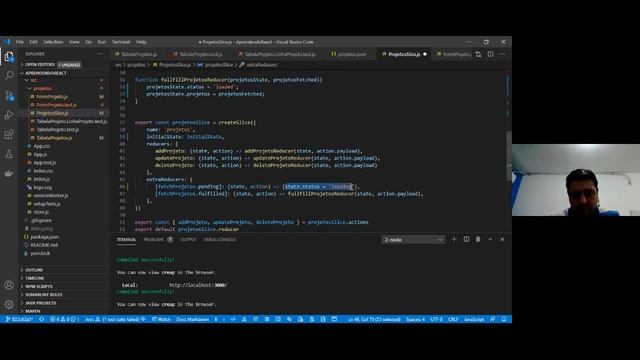Viewport: 640px width, 360px height.
Task: Expand the OPEN EDITORS section
Action: pos(40,64)
